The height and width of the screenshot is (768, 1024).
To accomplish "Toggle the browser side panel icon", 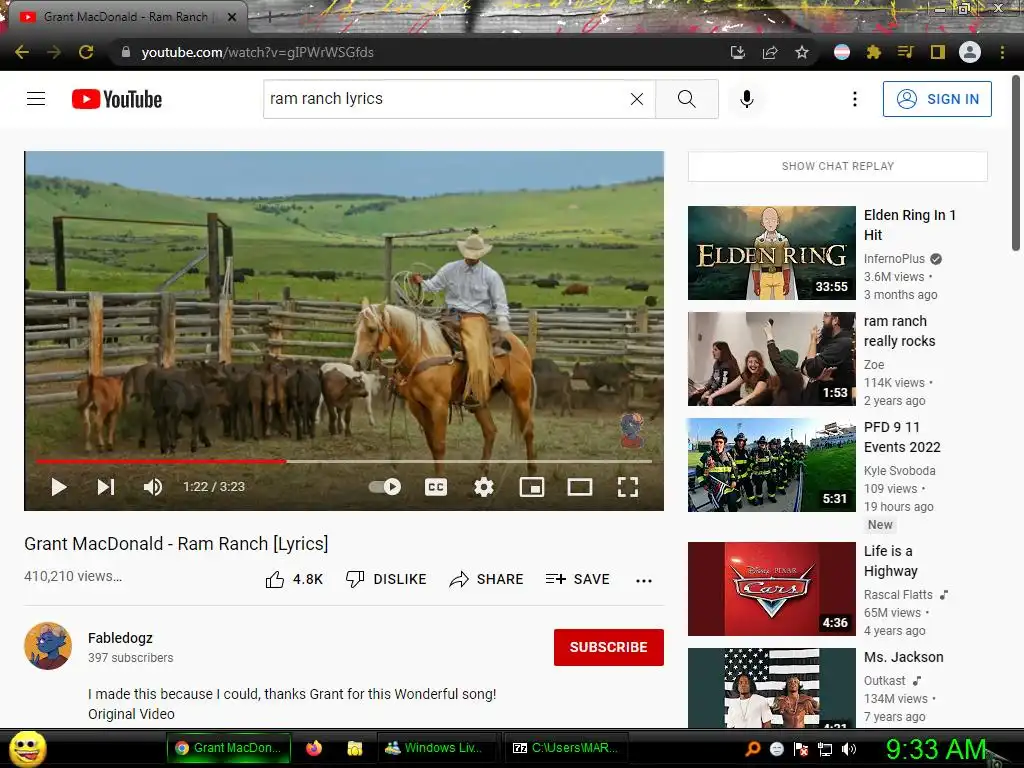I will pyautogui.click(x=937, y=52).
